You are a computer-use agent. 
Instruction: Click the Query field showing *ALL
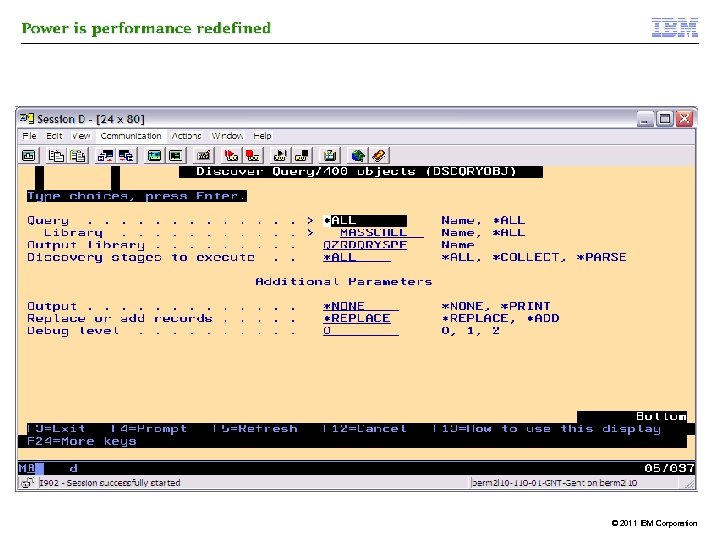(365, 220)
